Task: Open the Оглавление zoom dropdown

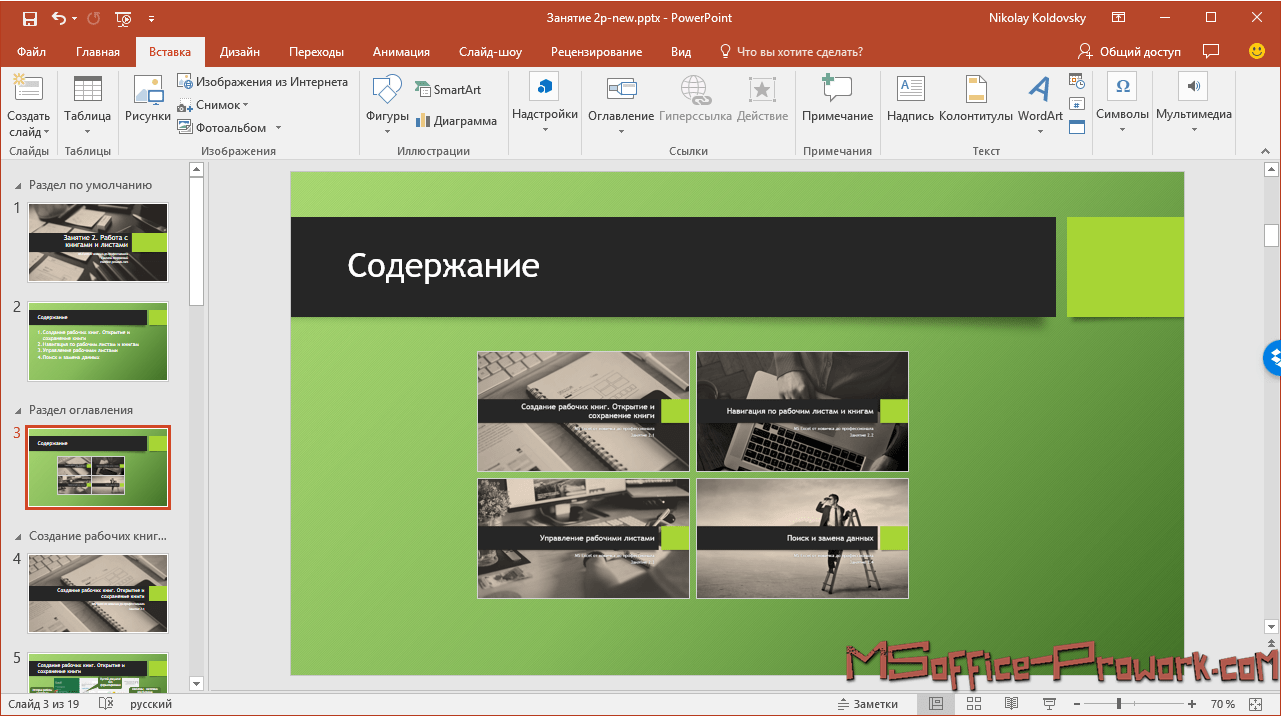Action: coord(621,106)
